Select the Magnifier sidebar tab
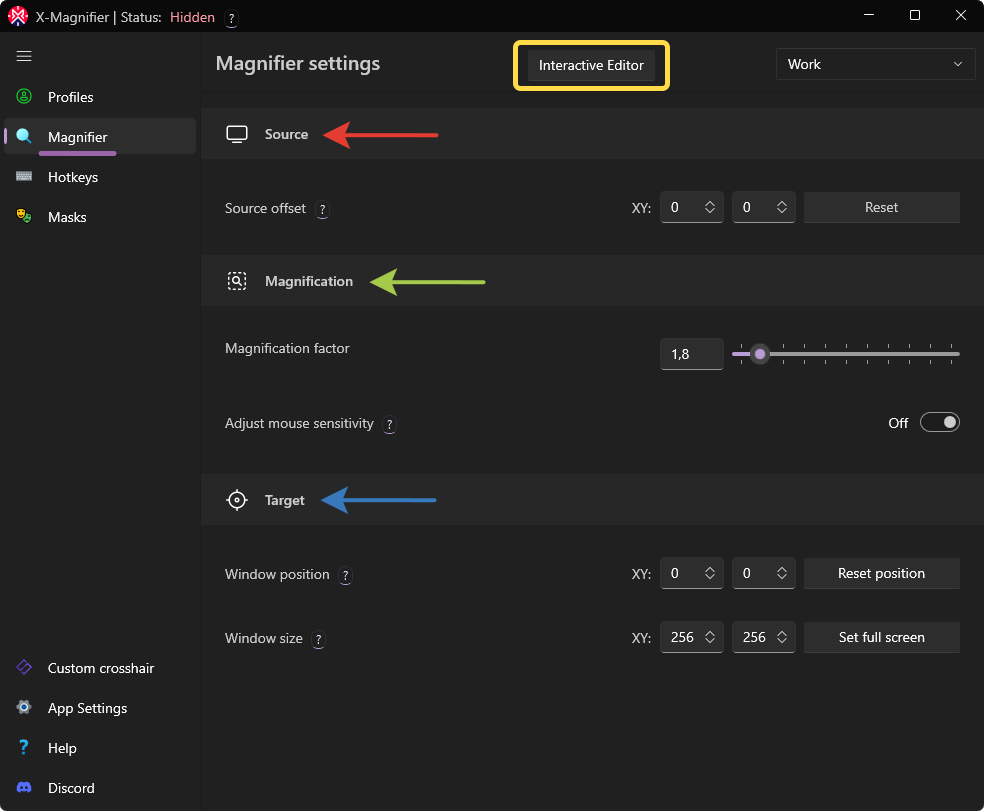This screenshot has height=811, width=984. (78, 137)
